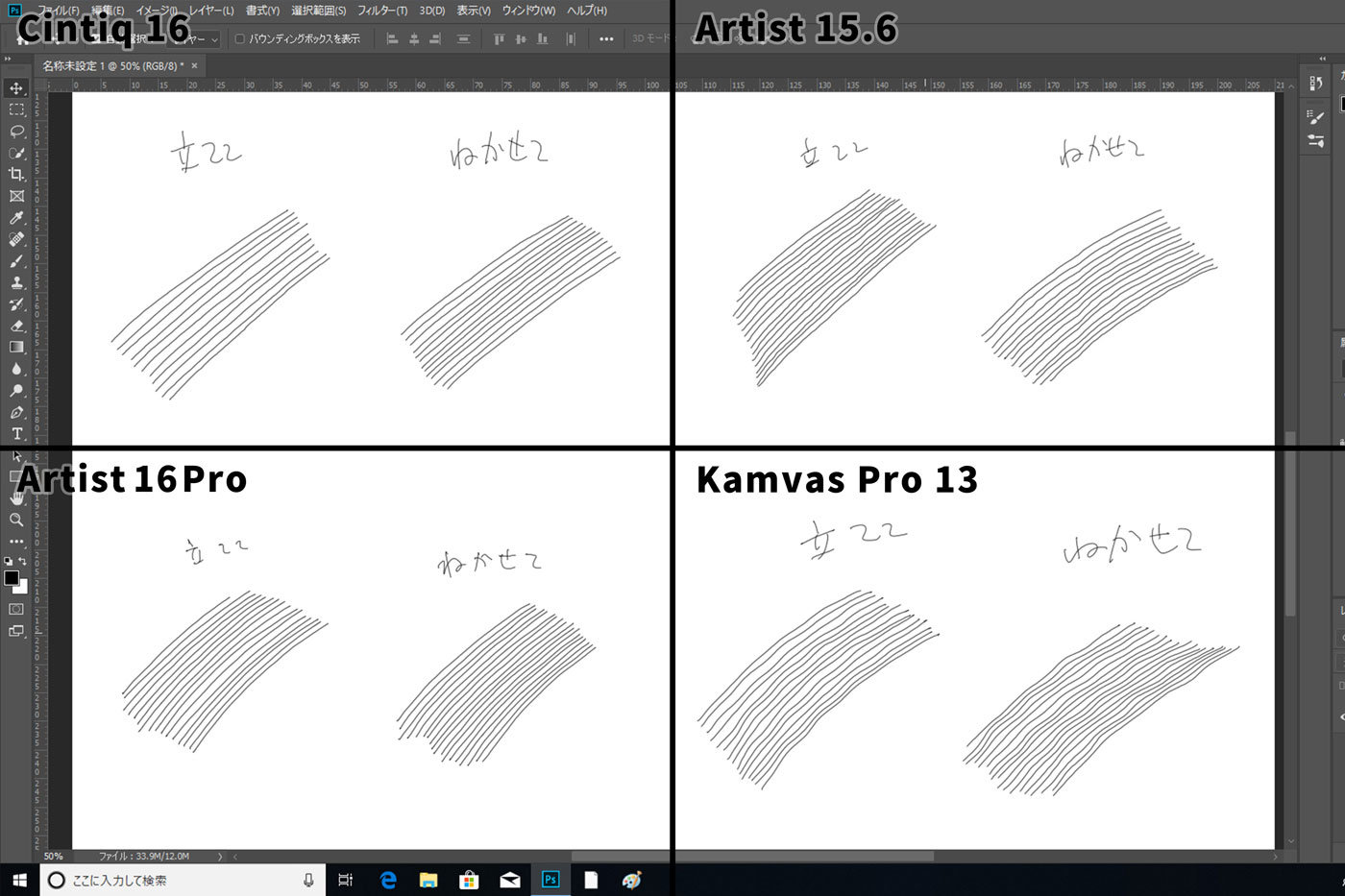Open the Edit Toolbar three-dots button
This screenshot has height=896, width=1345.
[x=16, y=542]
